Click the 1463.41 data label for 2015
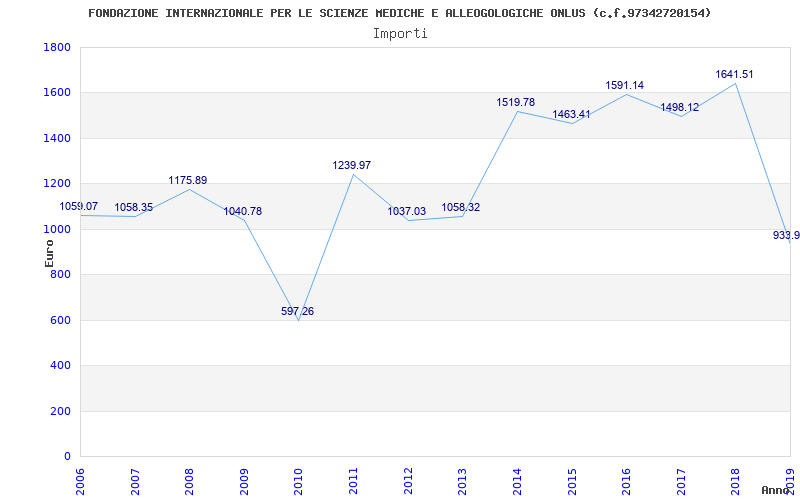800x500 pixels. pos(571,115)
